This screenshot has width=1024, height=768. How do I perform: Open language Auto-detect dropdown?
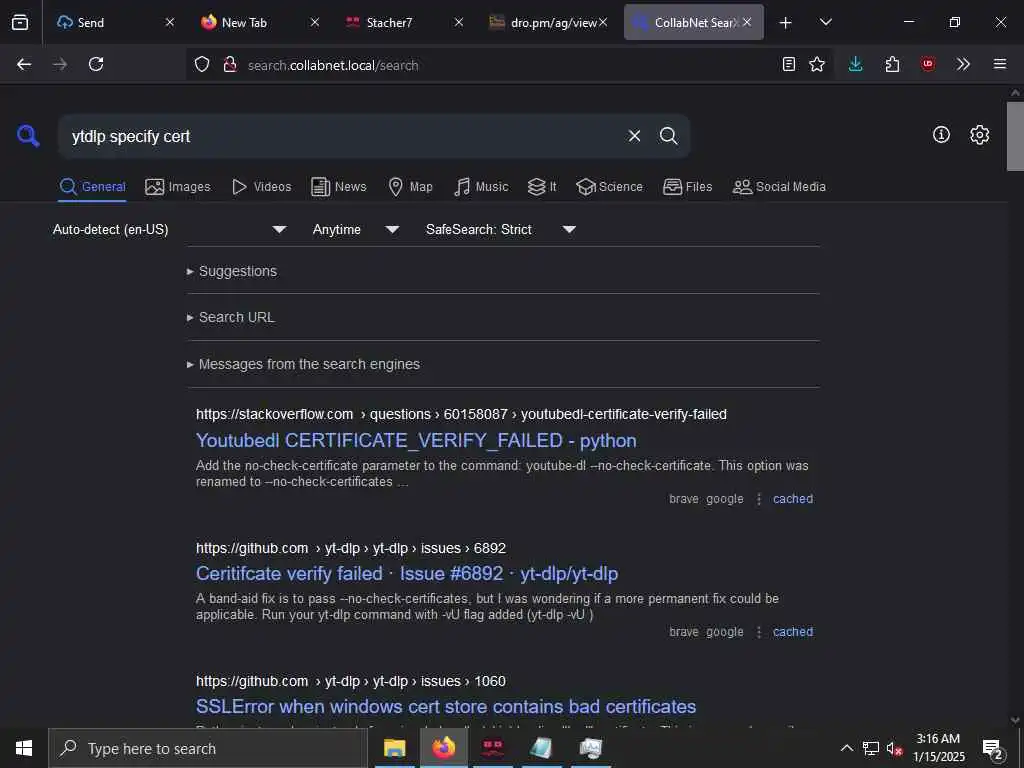[170, 229]
